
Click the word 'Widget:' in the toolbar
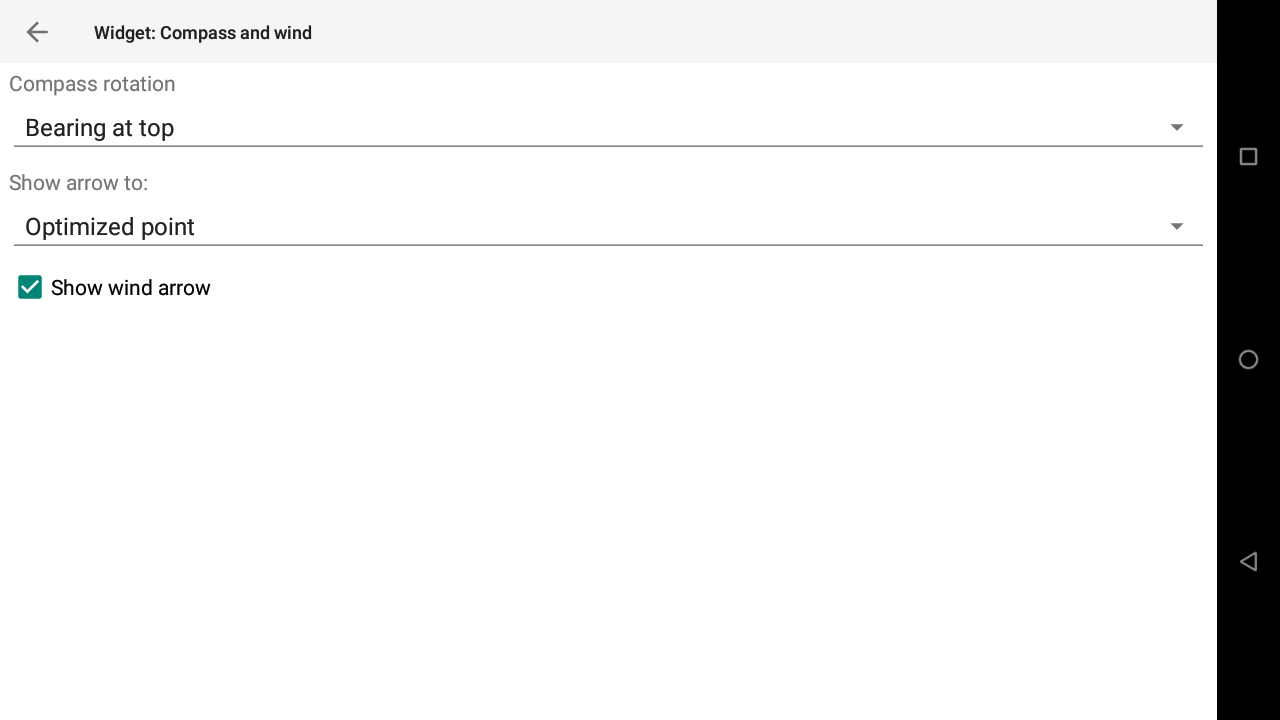(125, 33)
